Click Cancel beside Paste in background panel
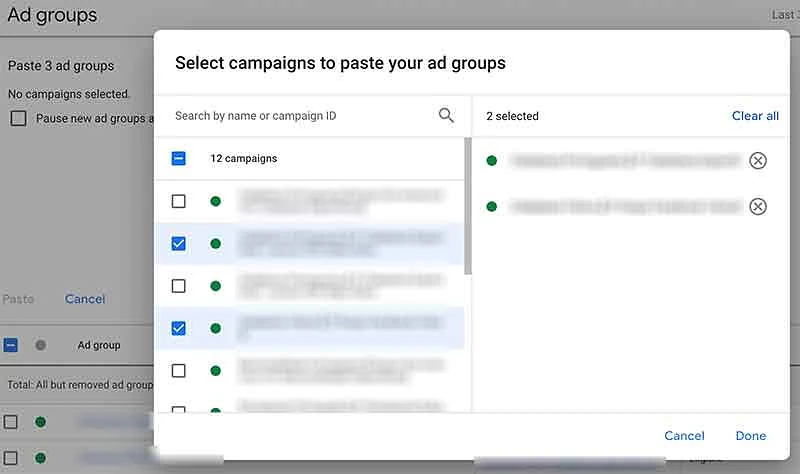Screen dimensions: 800x474 point(85,299)
